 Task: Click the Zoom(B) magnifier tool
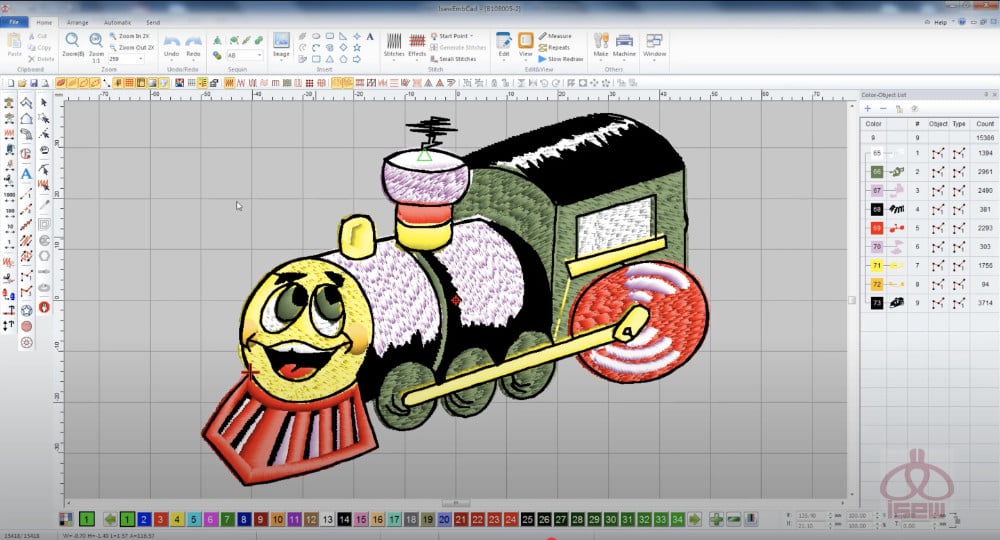(x=73, y=45)
